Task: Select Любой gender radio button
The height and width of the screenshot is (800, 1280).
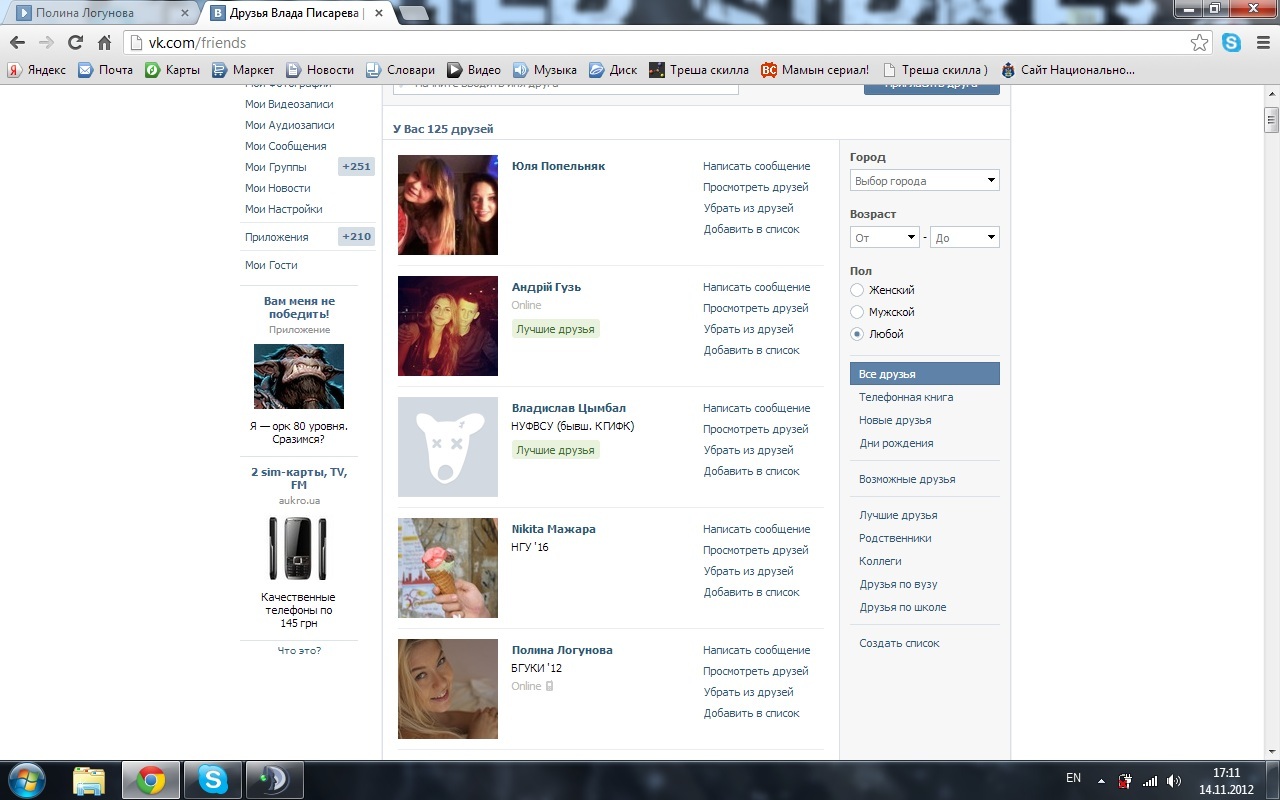Action: (856, 334)
